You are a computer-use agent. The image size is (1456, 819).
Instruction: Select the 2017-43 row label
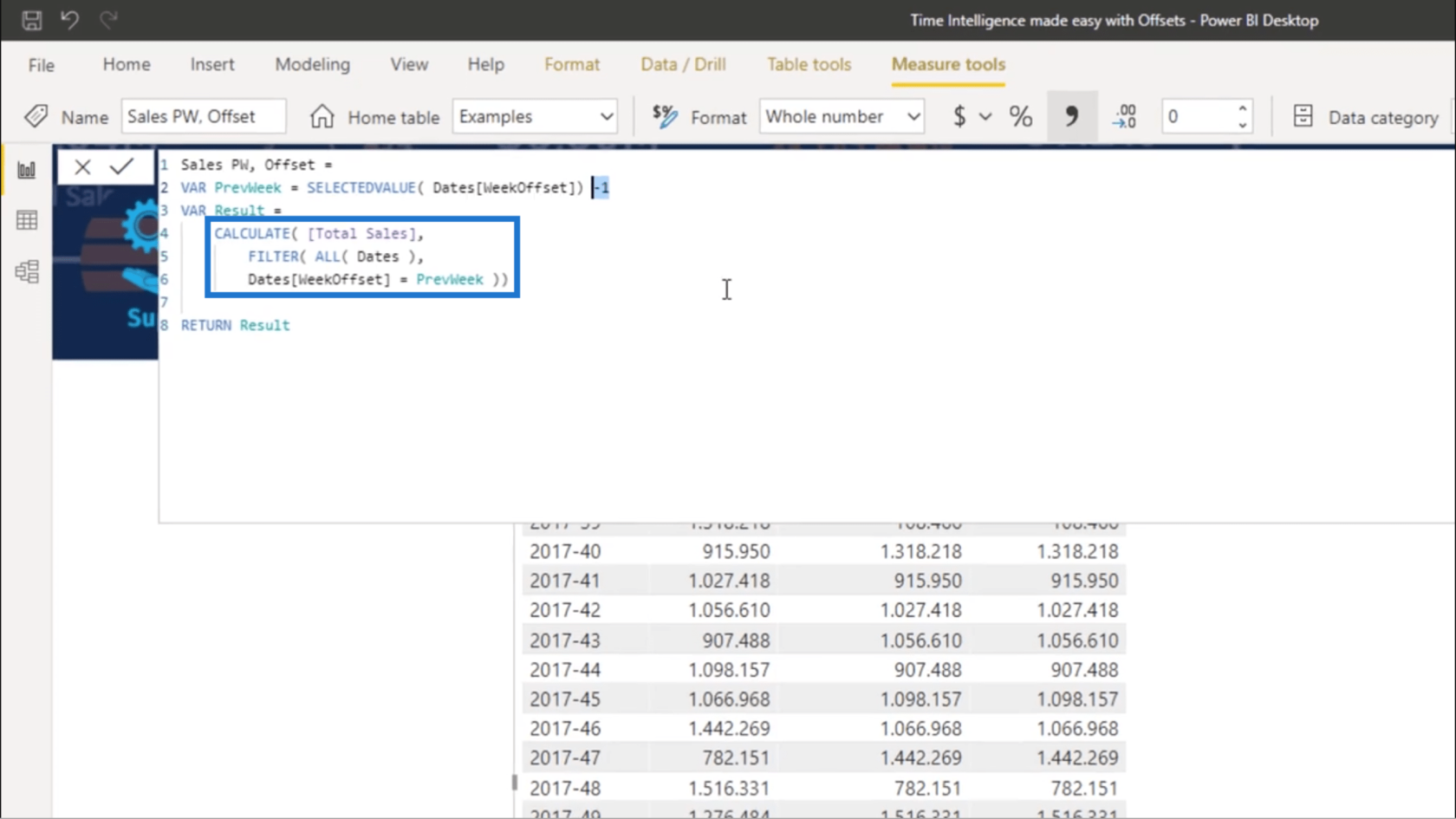point(565,640)
